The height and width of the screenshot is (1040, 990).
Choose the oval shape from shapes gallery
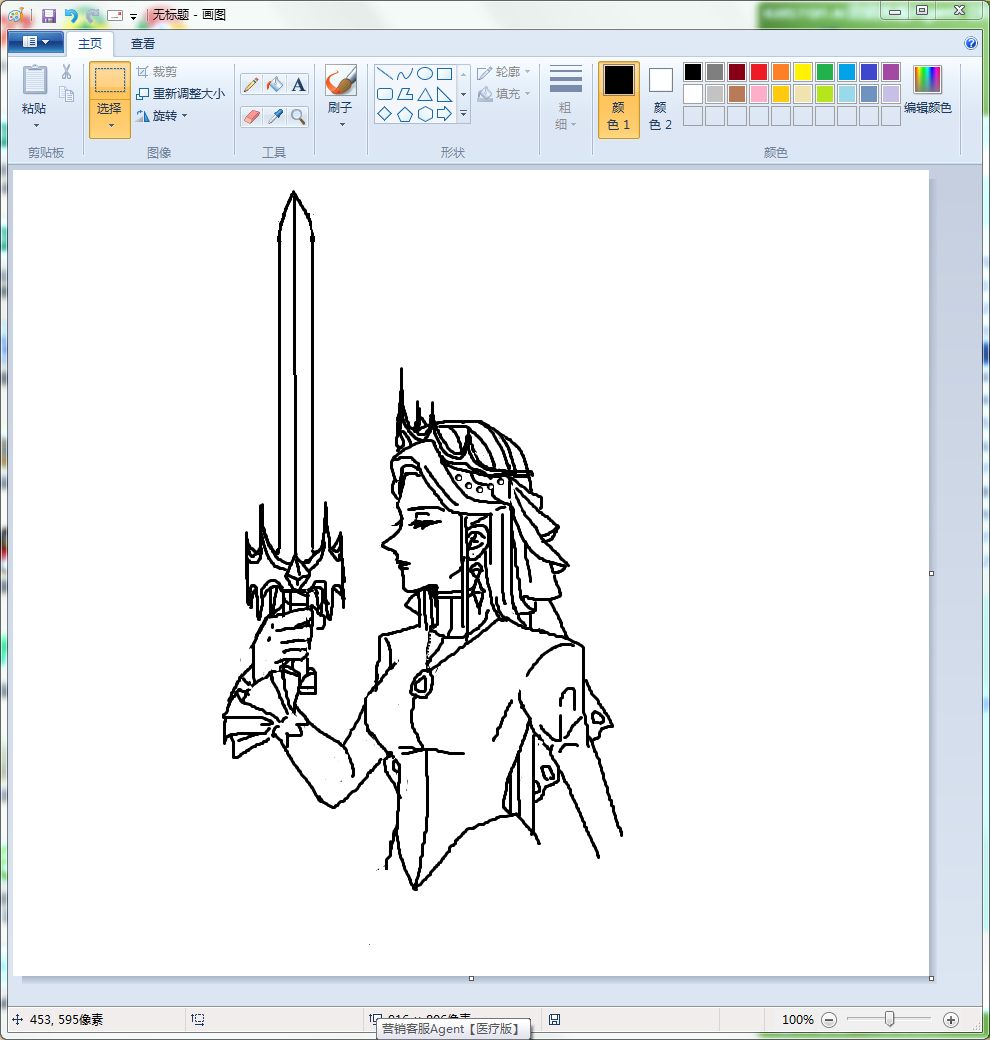click(x=424, y=74)
